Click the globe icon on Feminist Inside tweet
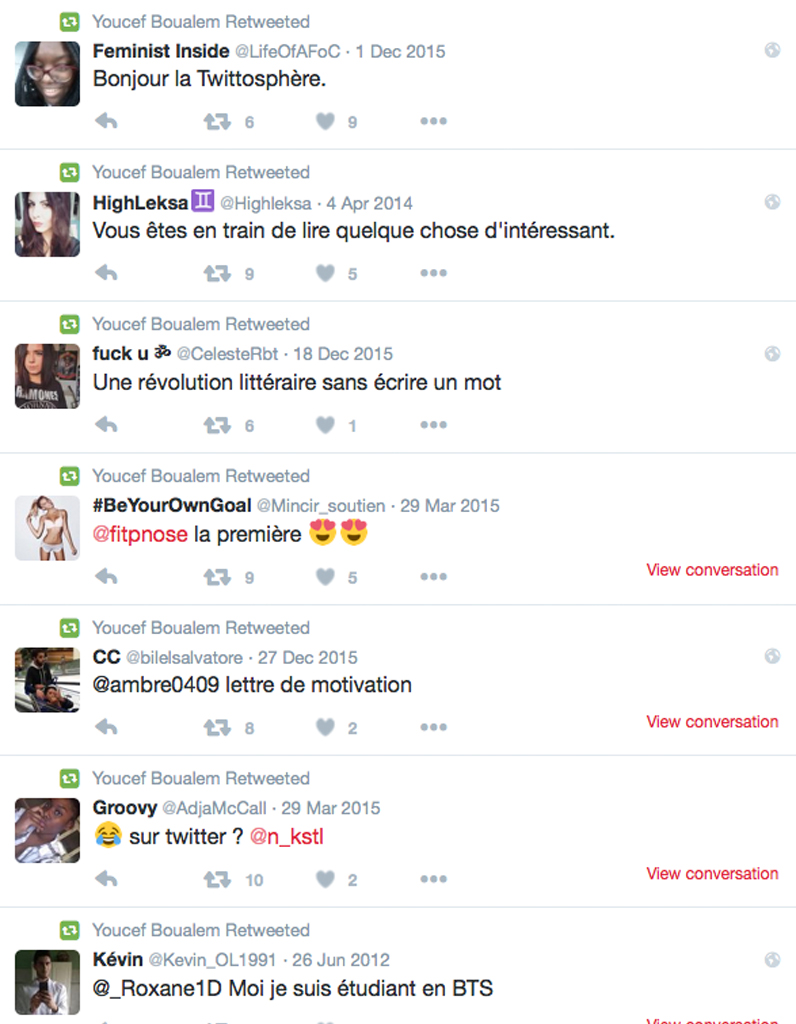 coord(772,50)
